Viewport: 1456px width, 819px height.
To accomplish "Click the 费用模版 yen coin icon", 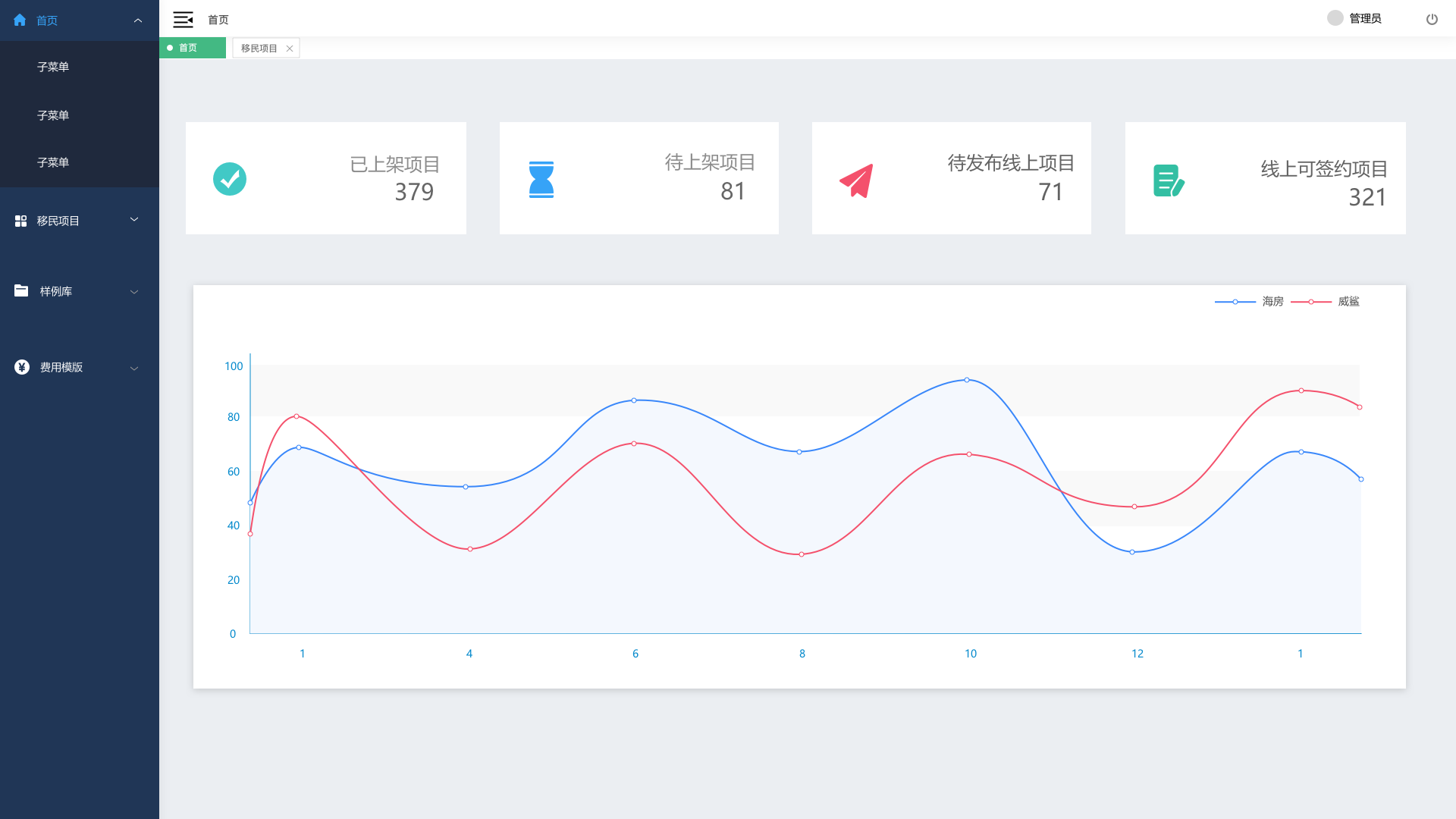I will click(x=22, y=367).
